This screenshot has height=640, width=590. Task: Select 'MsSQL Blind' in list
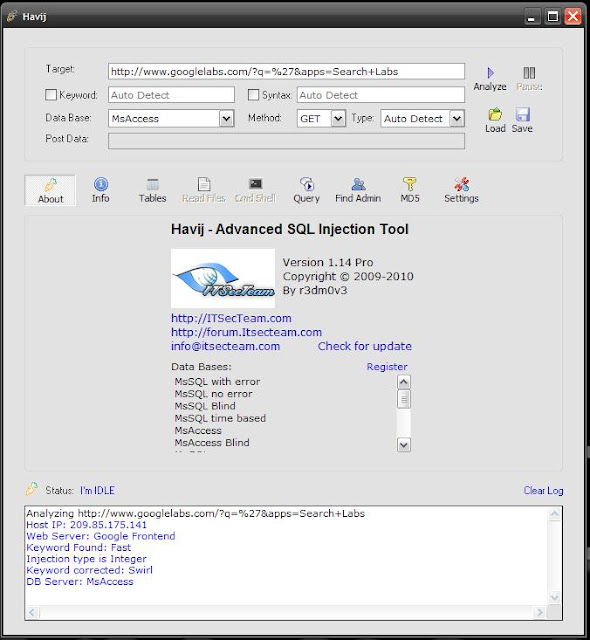click(205, 406)
